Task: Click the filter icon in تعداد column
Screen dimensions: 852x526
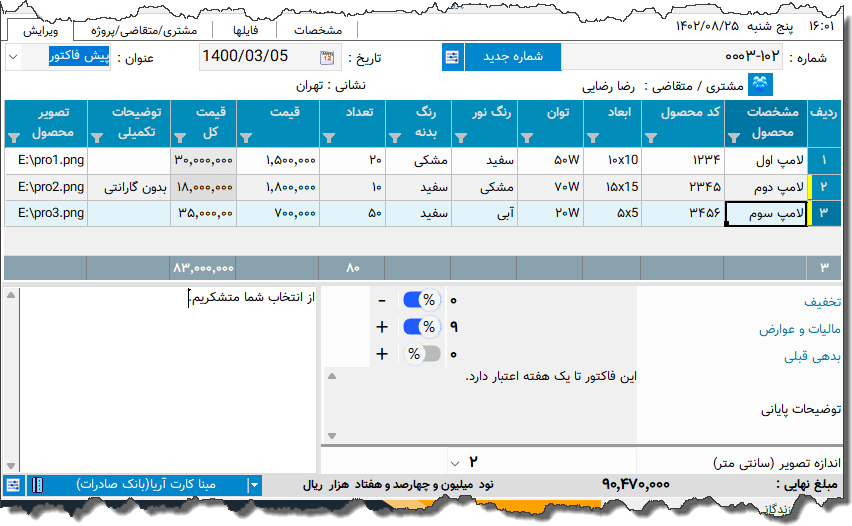Action: tap(328, 138)
